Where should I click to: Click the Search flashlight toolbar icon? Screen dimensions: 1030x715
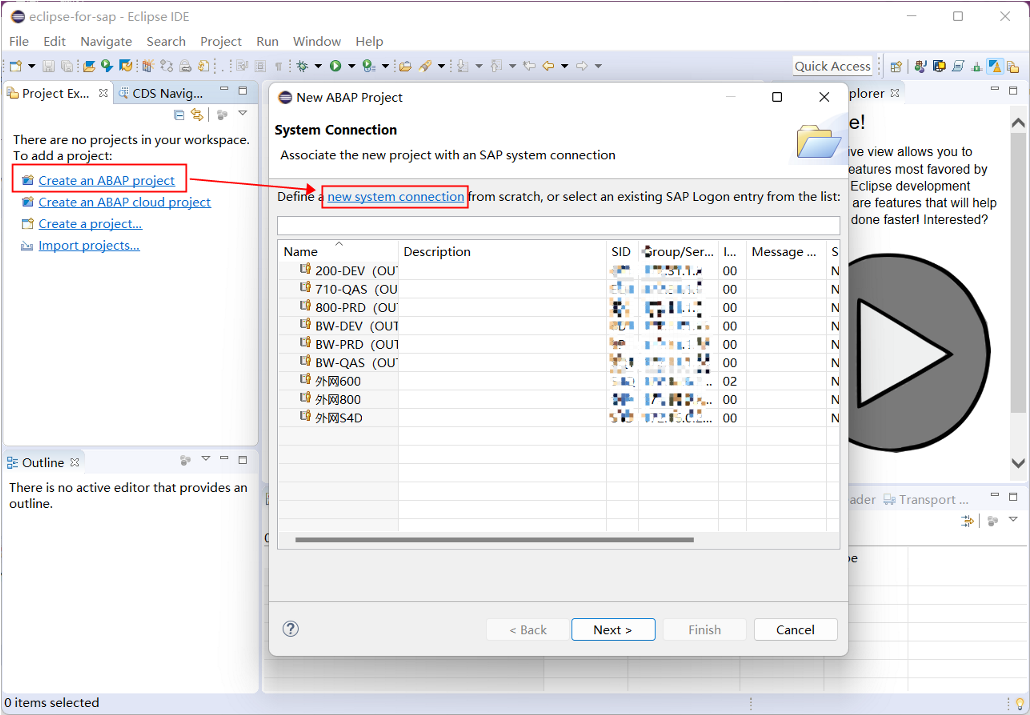click(424, 66)
